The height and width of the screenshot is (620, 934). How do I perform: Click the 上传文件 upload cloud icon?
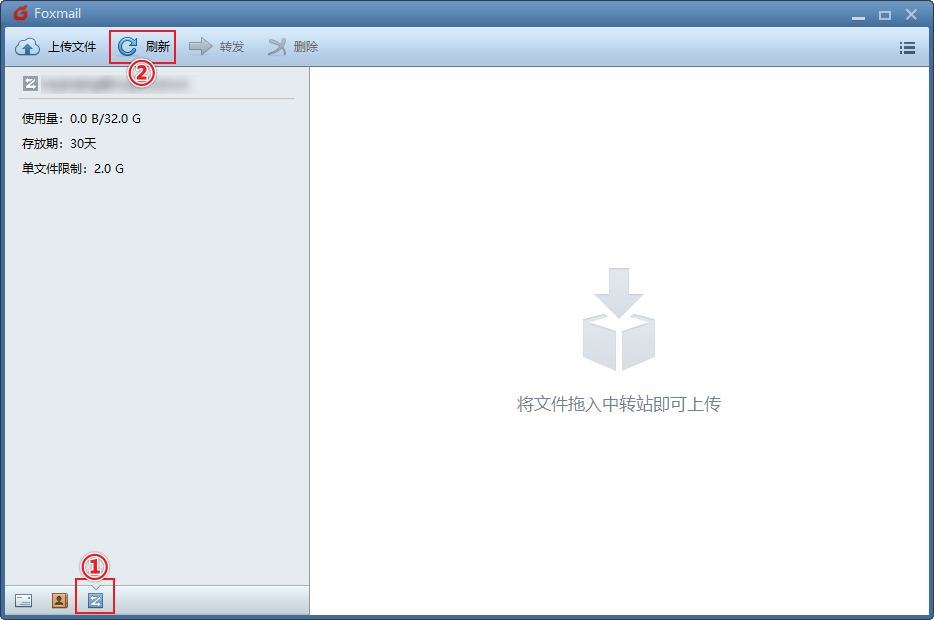click(x=27, y=47)
